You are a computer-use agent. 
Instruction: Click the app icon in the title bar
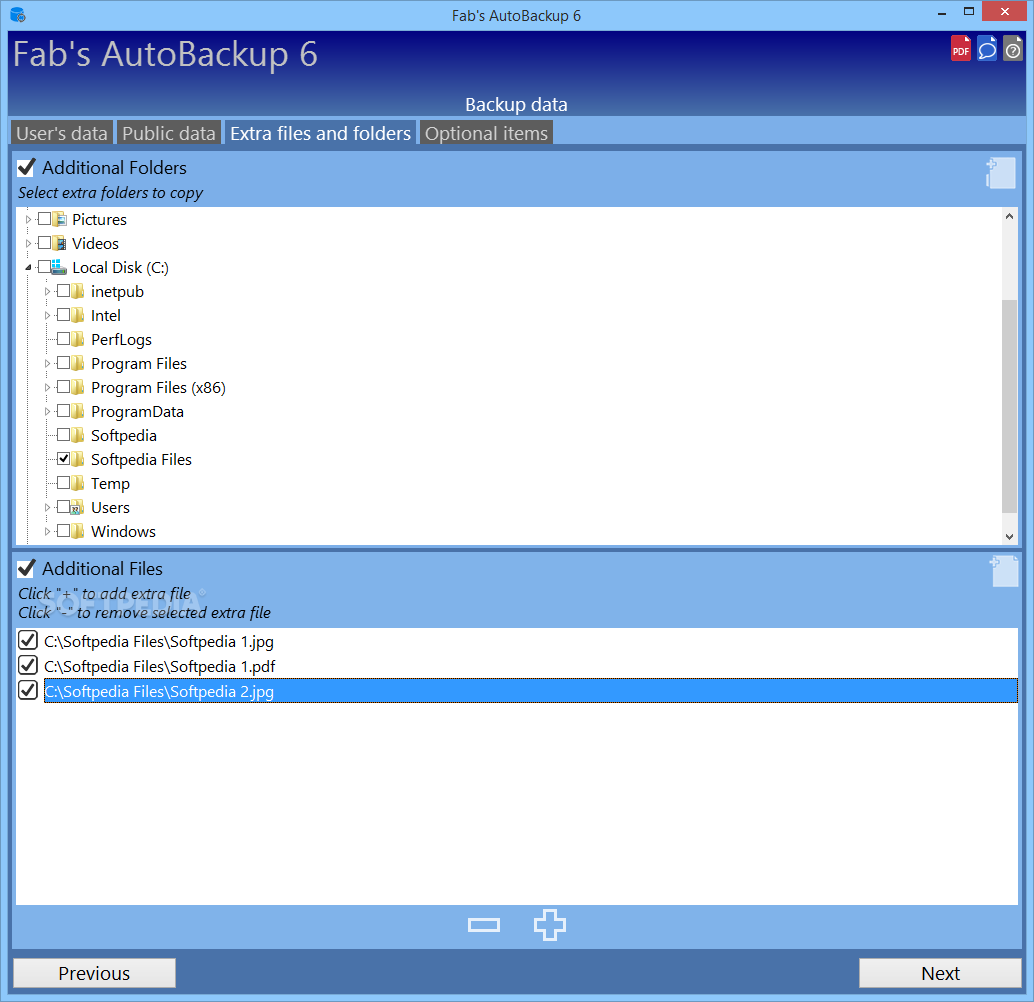point(18,15)
